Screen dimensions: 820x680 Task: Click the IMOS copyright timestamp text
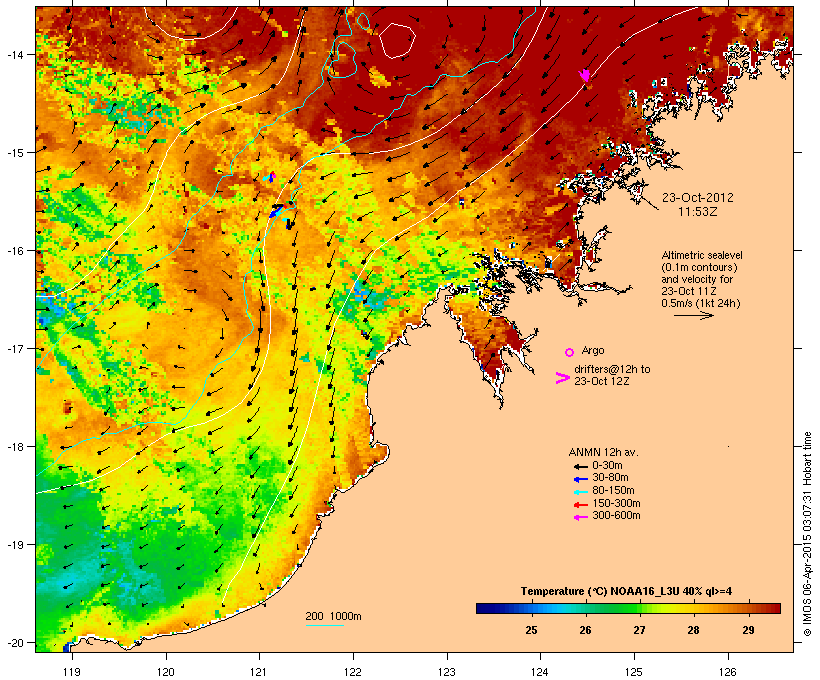click(807, 534)
